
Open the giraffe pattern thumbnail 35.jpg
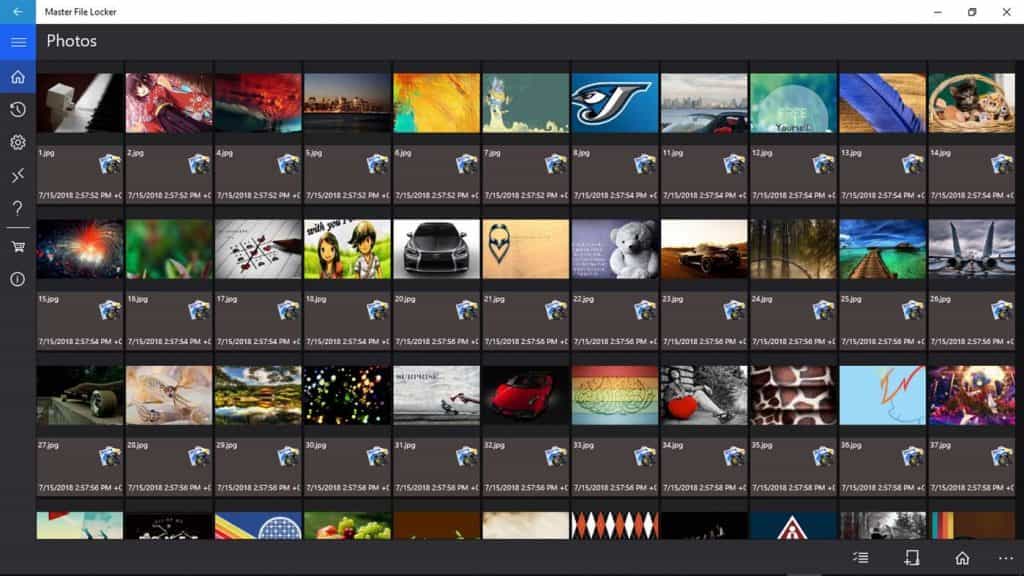(x=794, y=392)
